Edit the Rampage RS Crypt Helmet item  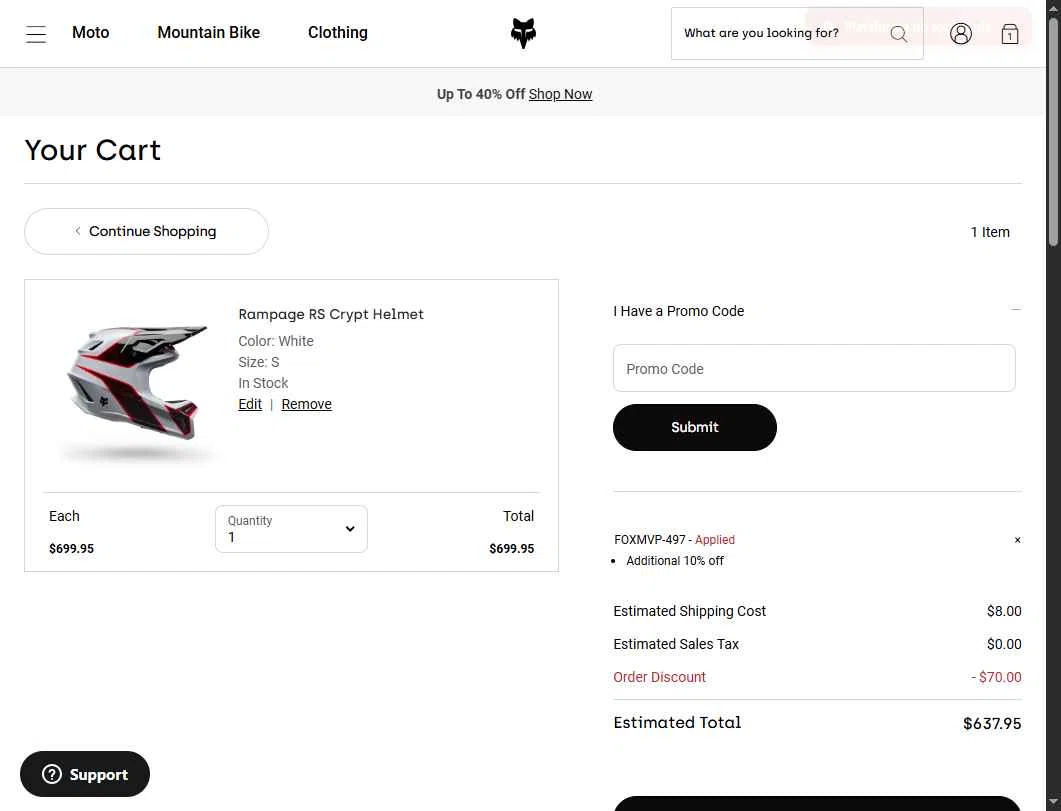click(250, 404)
